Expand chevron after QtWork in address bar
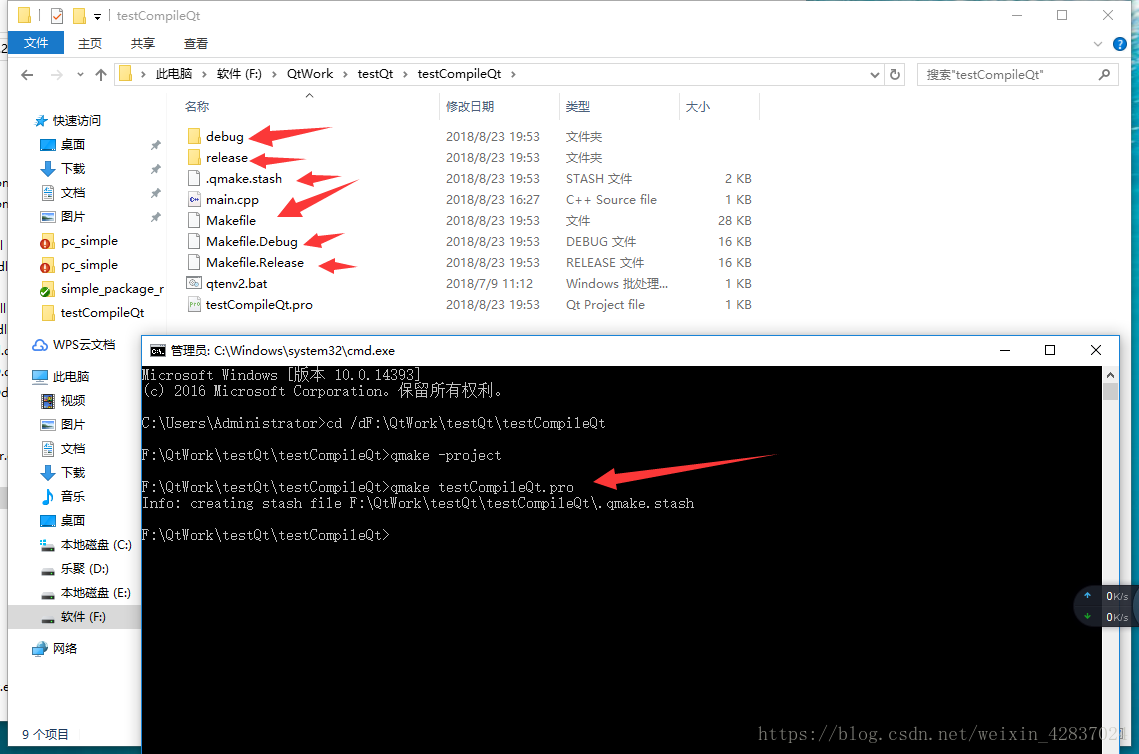The height and width of the screenshot is (754, 1139). tap(345, 74)
